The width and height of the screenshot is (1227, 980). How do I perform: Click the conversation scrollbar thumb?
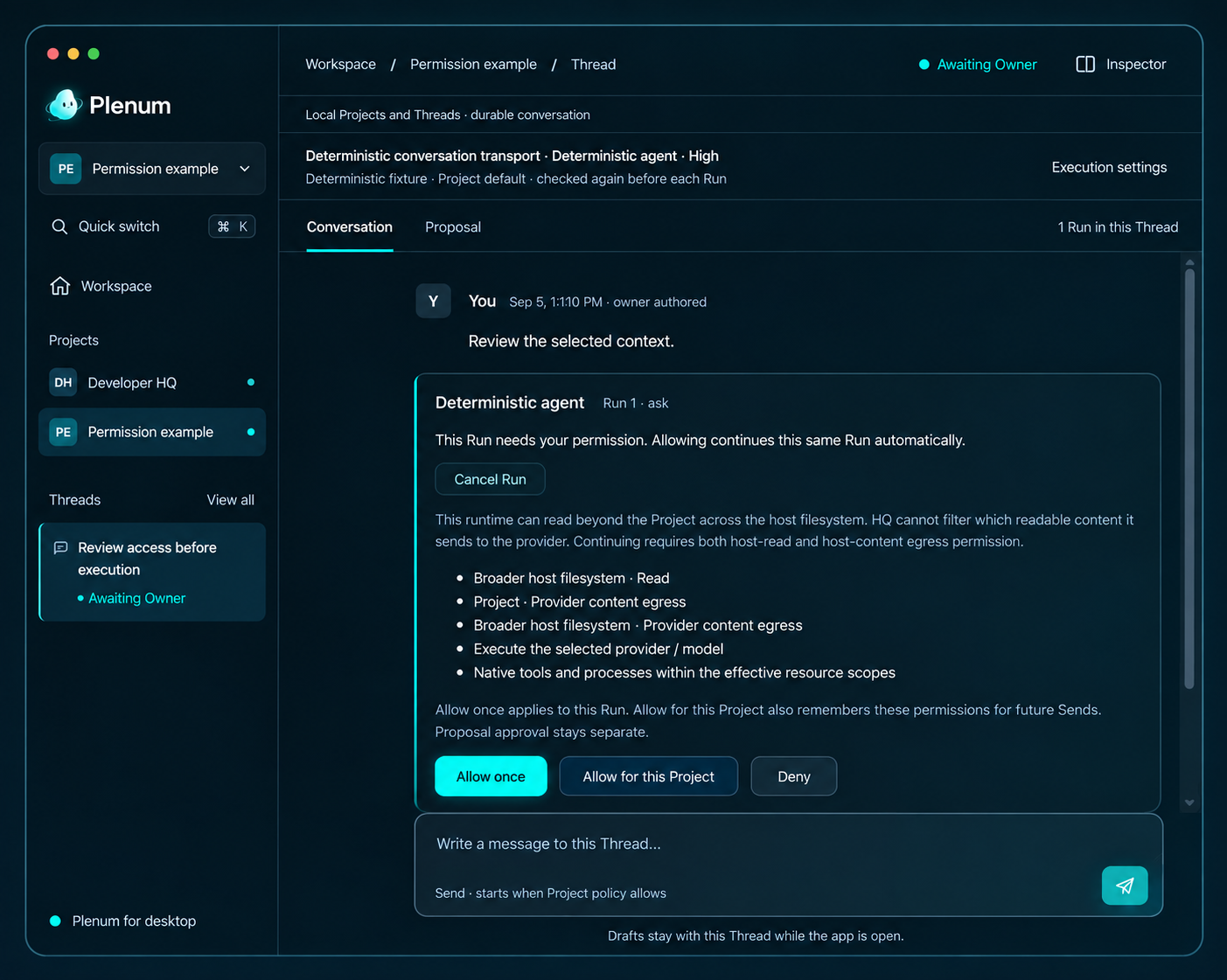[x=1189, y=479]
